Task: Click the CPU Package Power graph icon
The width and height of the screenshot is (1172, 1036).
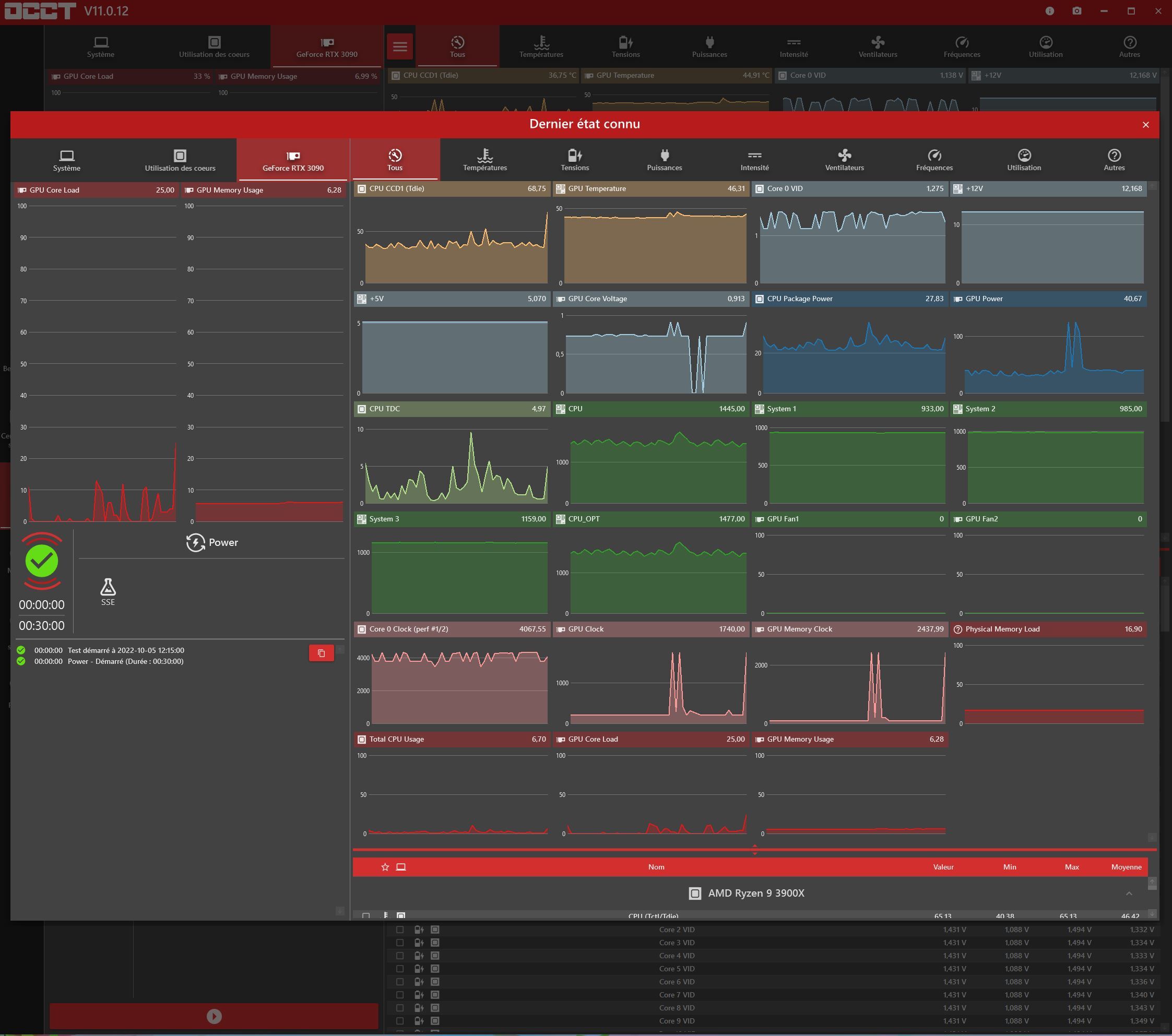Action: point(759,299)
